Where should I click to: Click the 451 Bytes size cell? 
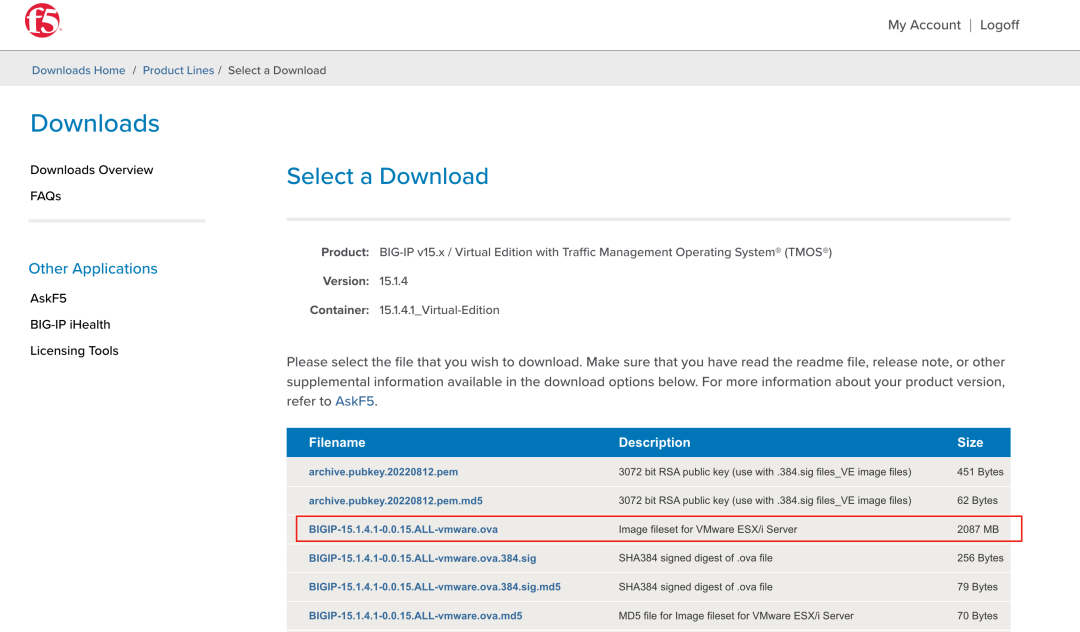[980, 472]
